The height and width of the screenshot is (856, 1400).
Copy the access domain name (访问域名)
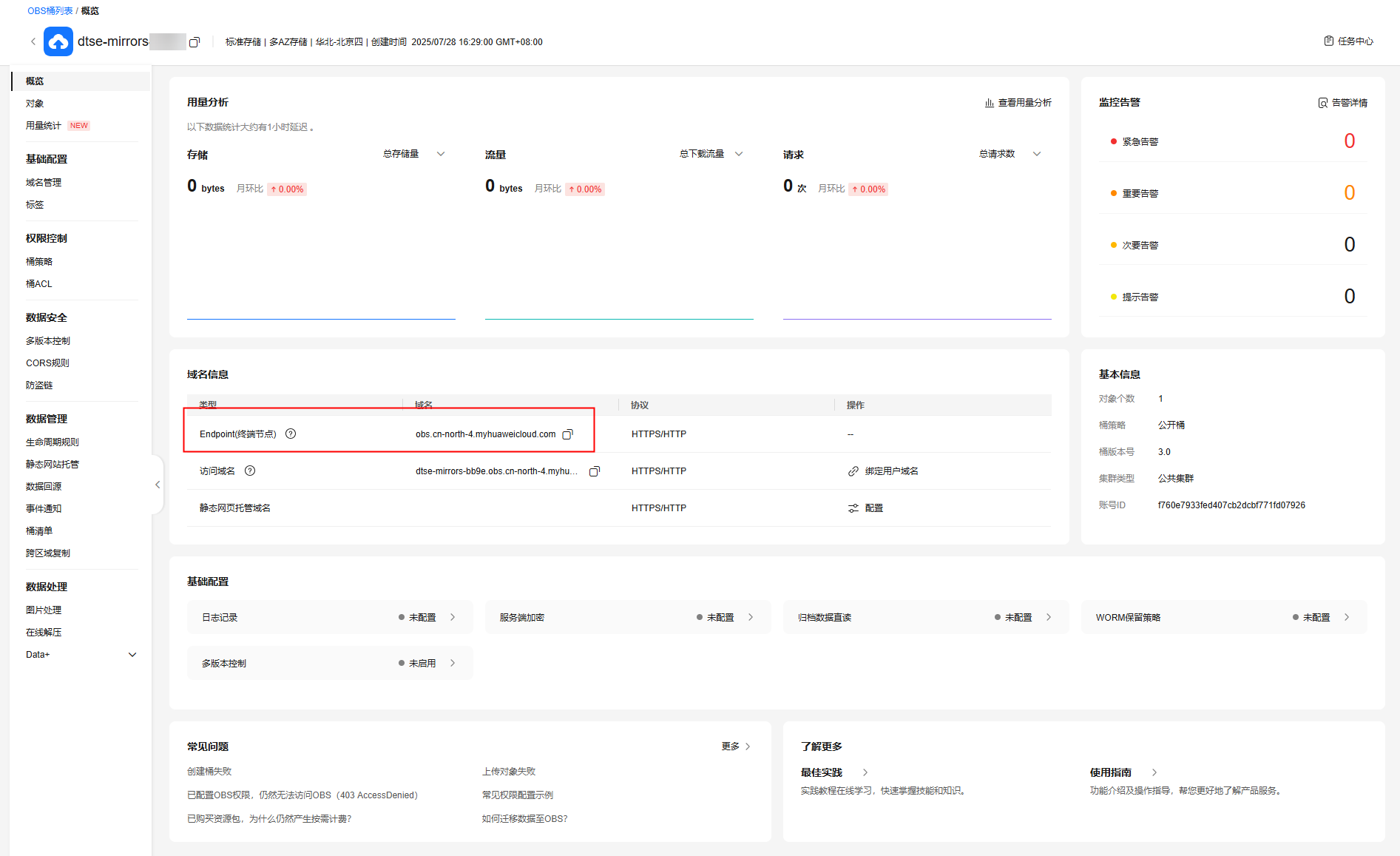(594, 471)
